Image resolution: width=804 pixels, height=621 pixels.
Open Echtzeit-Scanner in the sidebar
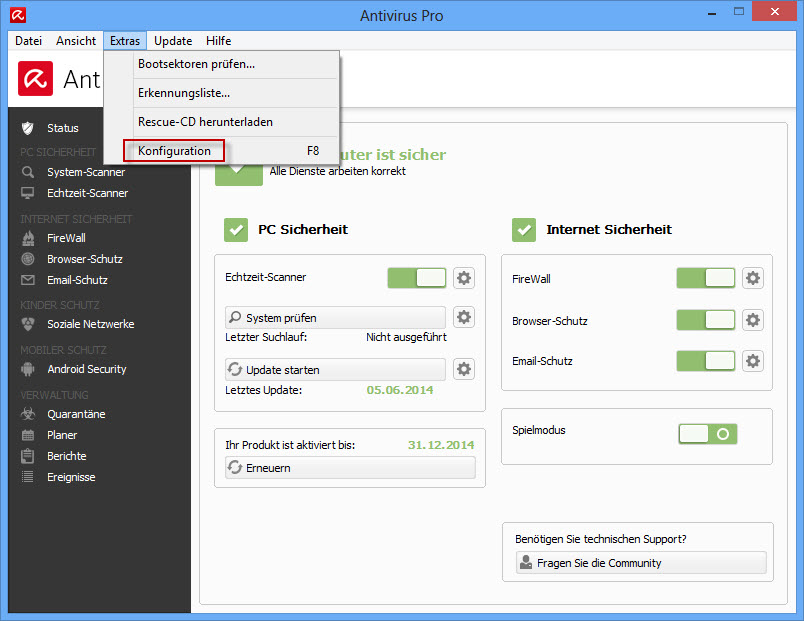pyautogui.click(x=87, y=193)
